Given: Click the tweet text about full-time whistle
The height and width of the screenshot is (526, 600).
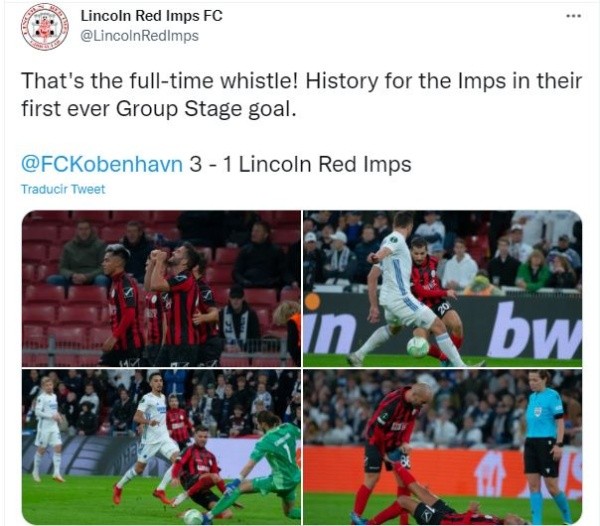Looking at the screenshot, I should [x=302, y=94].
